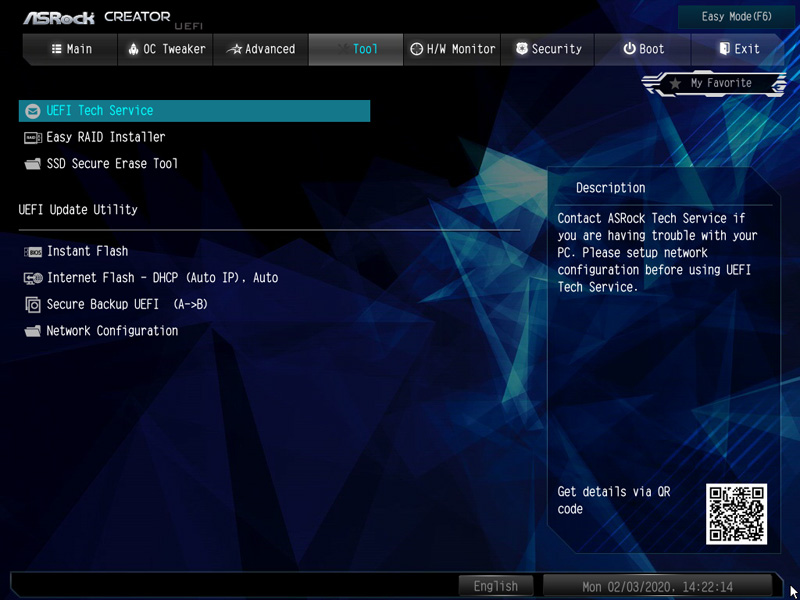The image size is (800, 600).
Task: Open the Advanced tab
Action: pyautogui.click(x=260, y=49)
